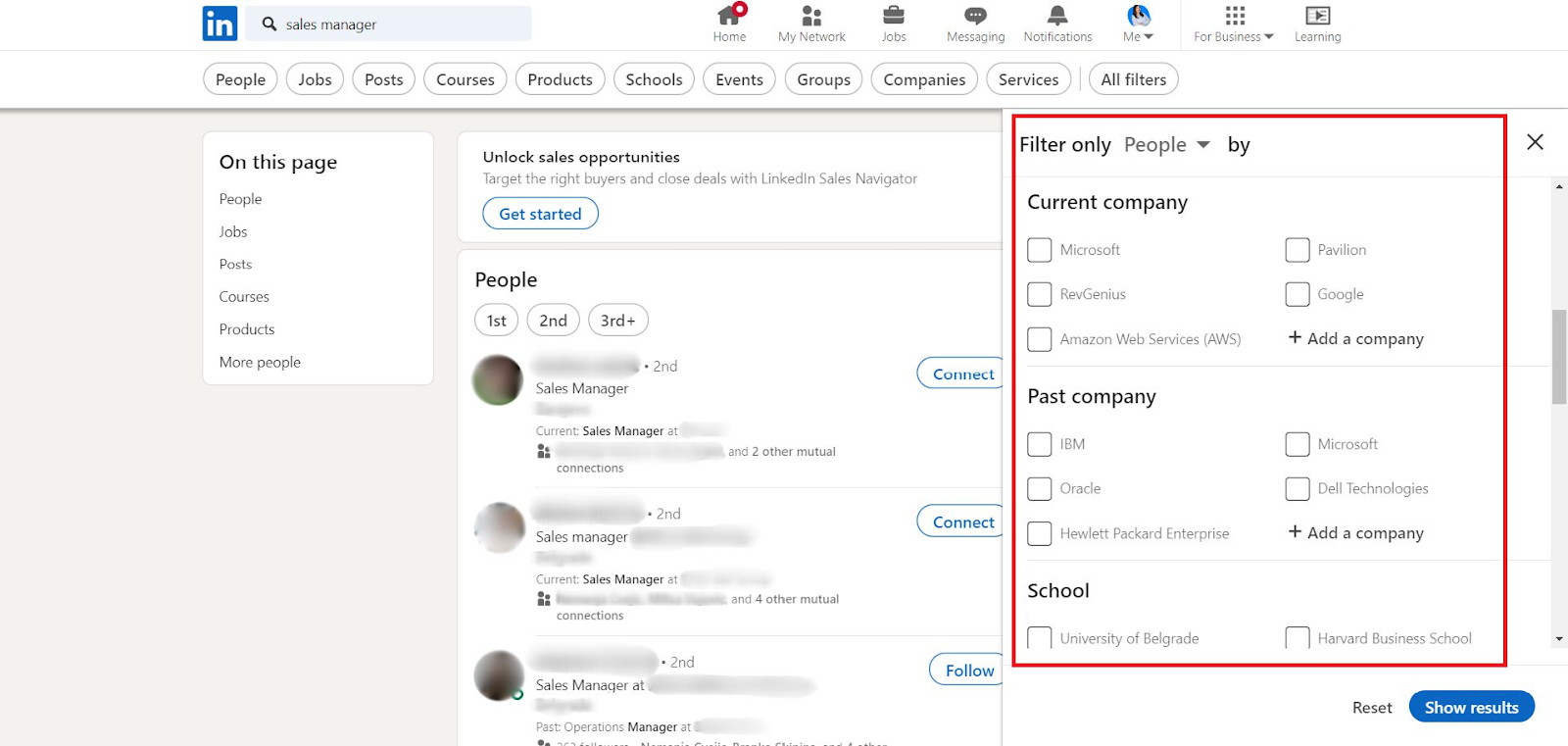Screen dimensions: 1568x746
Task: Select the Companies filter pill
Action: (x=924, y=79)
